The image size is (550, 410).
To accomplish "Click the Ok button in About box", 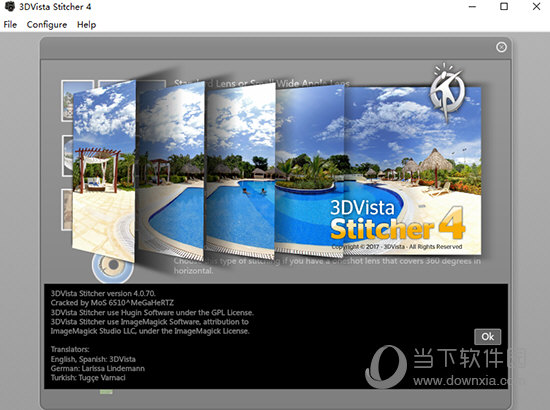I will (488, 337).
